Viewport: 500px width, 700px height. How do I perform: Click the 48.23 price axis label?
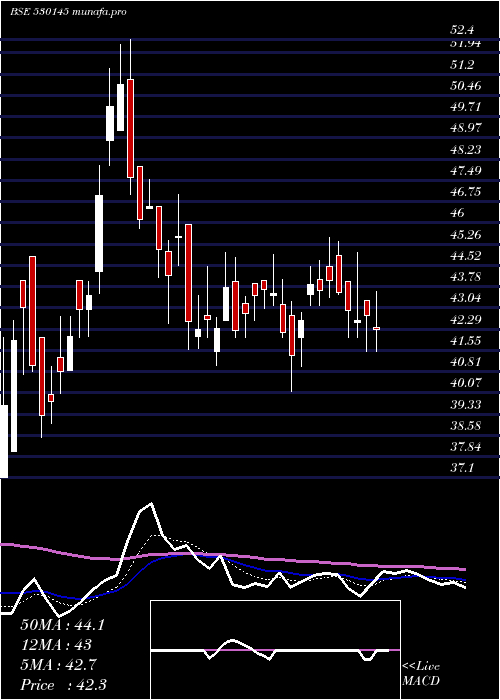tap(466, 150)
